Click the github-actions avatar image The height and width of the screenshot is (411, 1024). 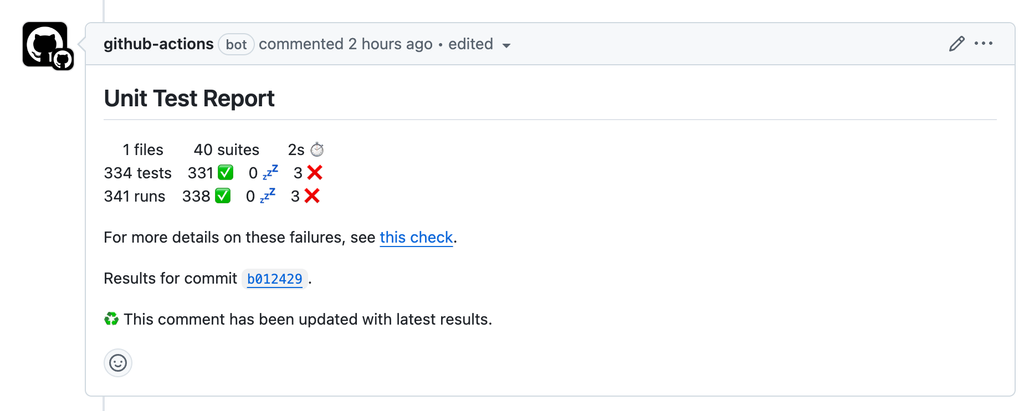coord(45,44)
